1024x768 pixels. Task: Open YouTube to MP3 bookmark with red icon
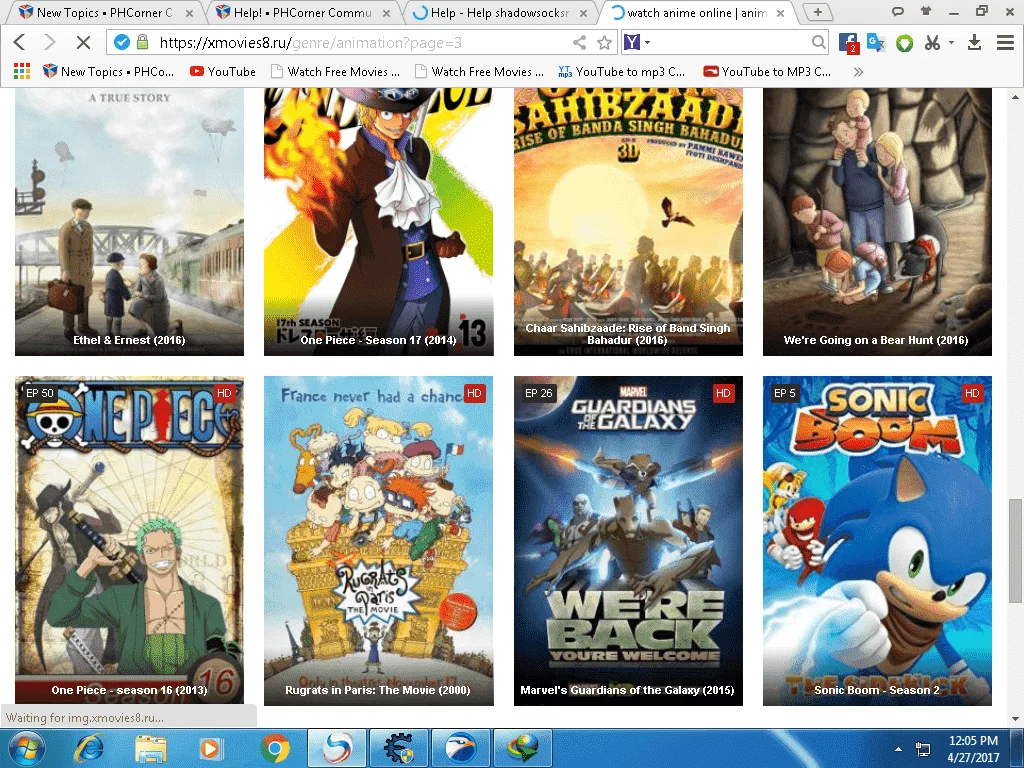pos(767,71)
